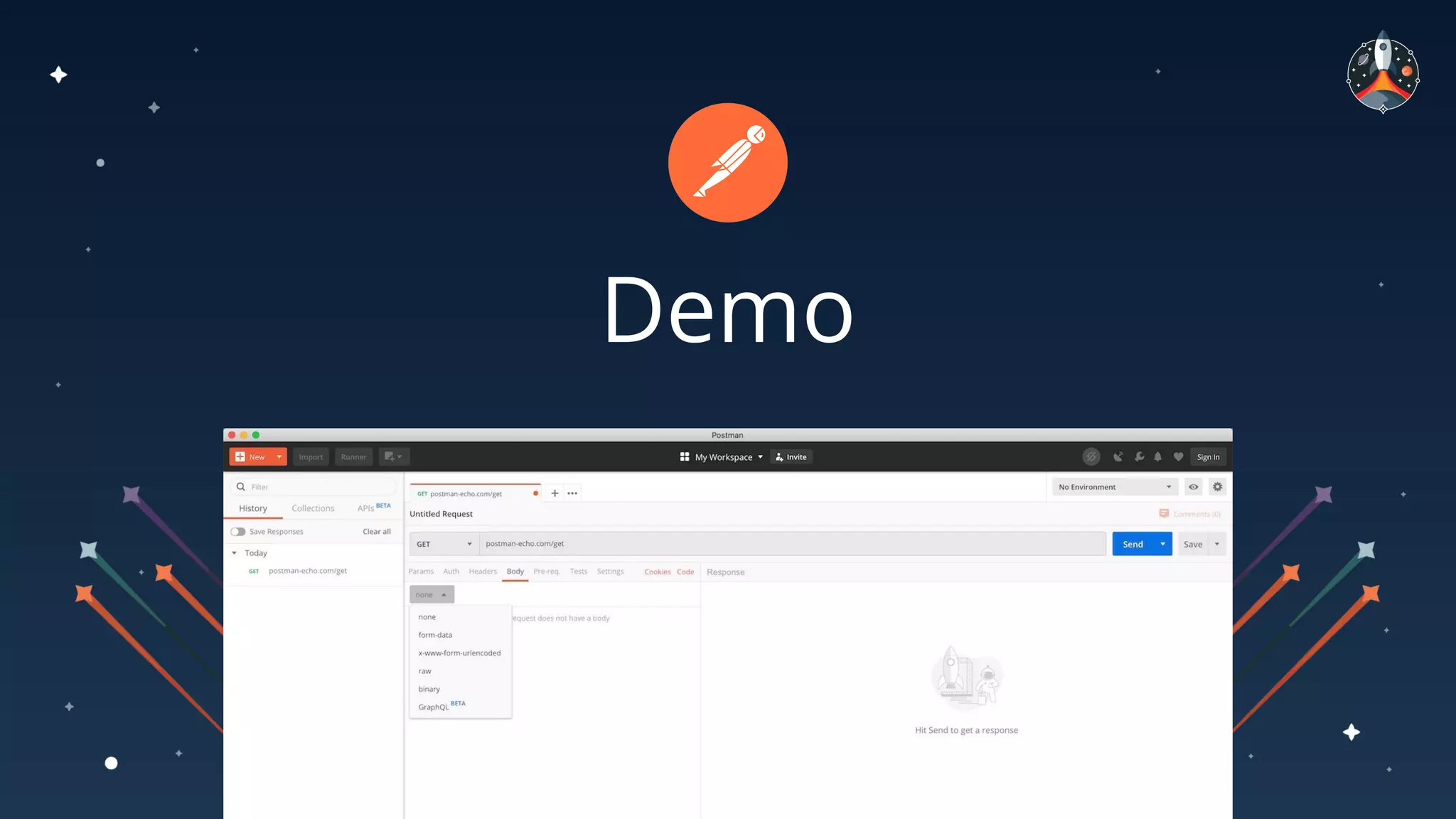The width and height of the screenshot is (1456, 819).
Task: Click the New button
Action: (251, 457)
